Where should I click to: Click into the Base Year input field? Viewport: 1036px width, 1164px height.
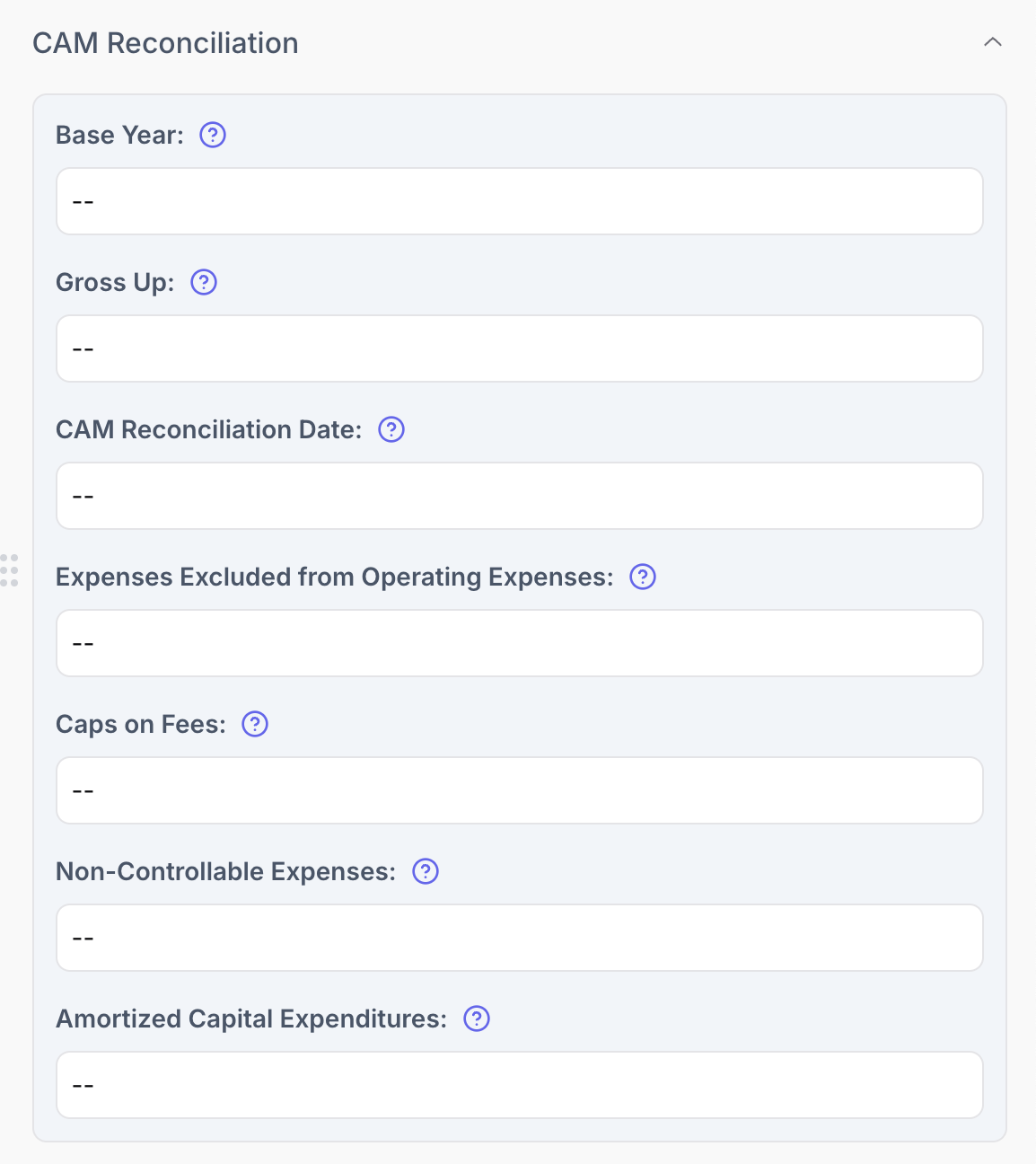point(519,201)
